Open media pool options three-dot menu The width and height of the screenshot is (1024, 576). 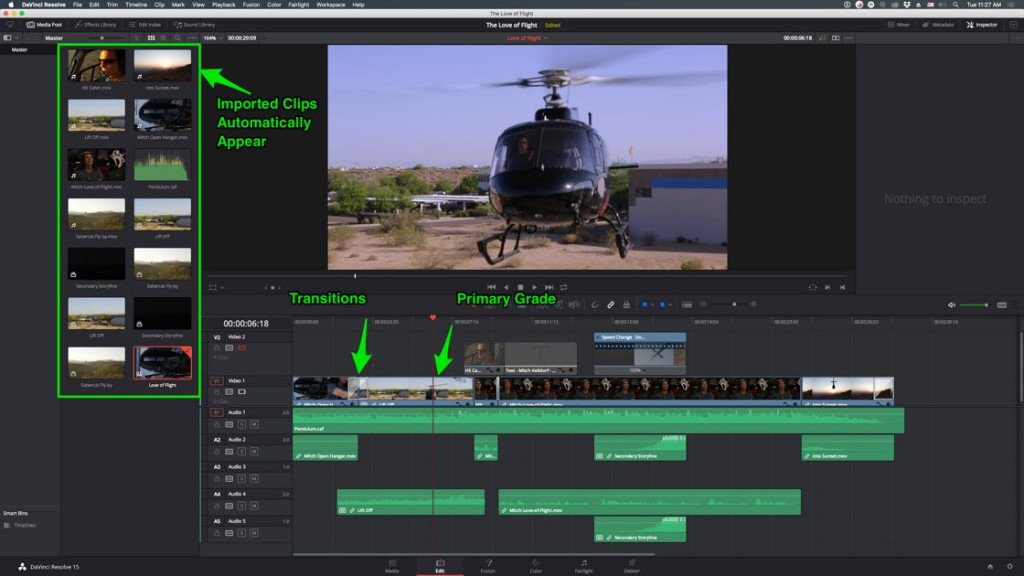[x=192, y=38]
